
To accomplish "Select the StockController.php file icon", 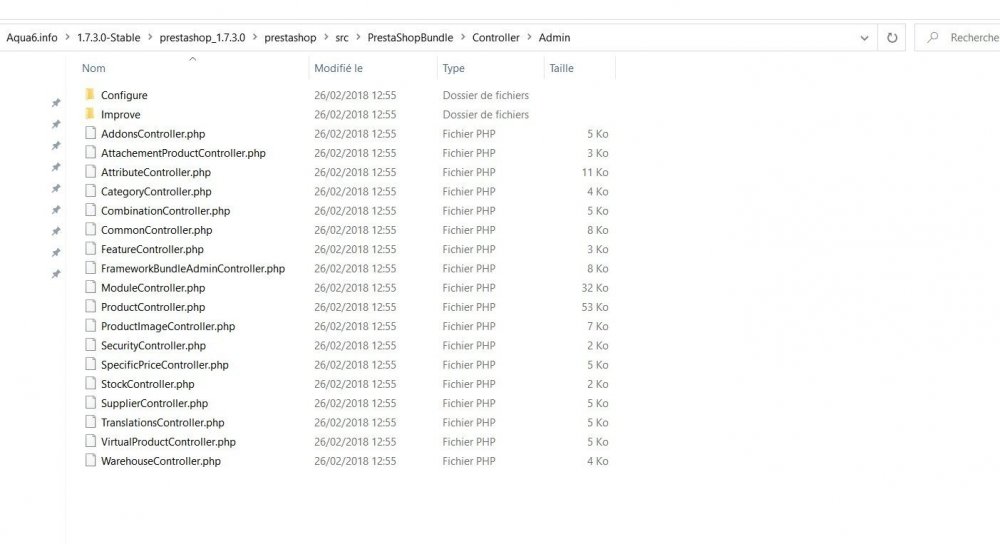I will 91,383.
